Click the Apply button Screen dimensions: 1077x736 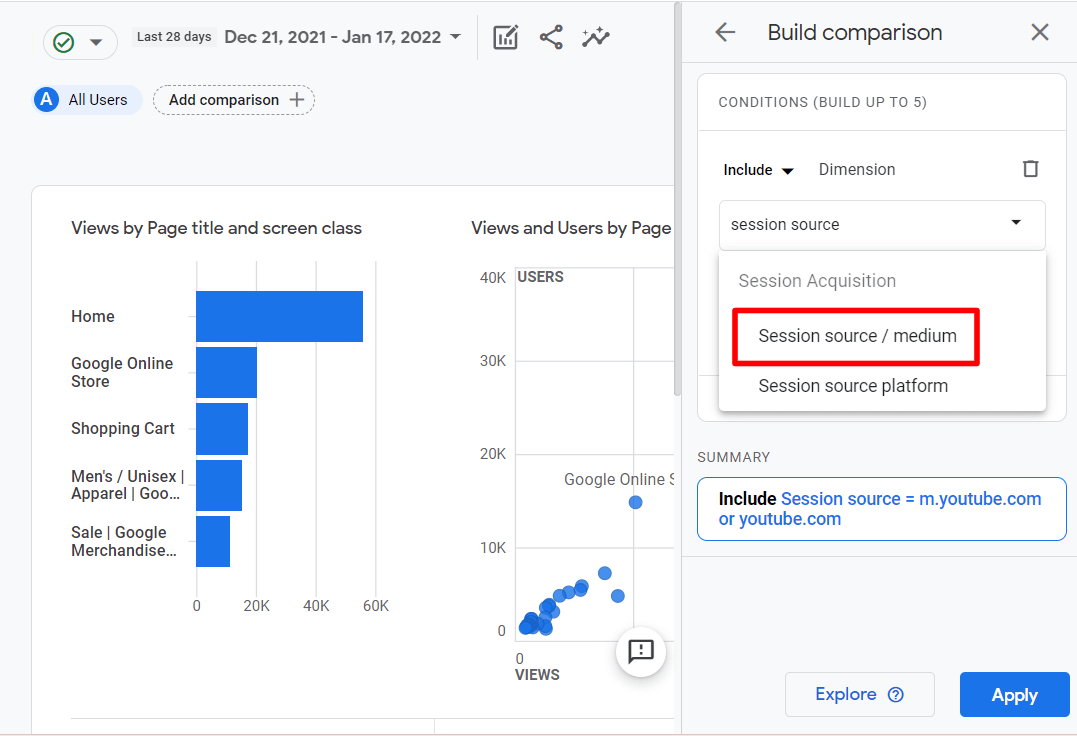[1014, 695]
